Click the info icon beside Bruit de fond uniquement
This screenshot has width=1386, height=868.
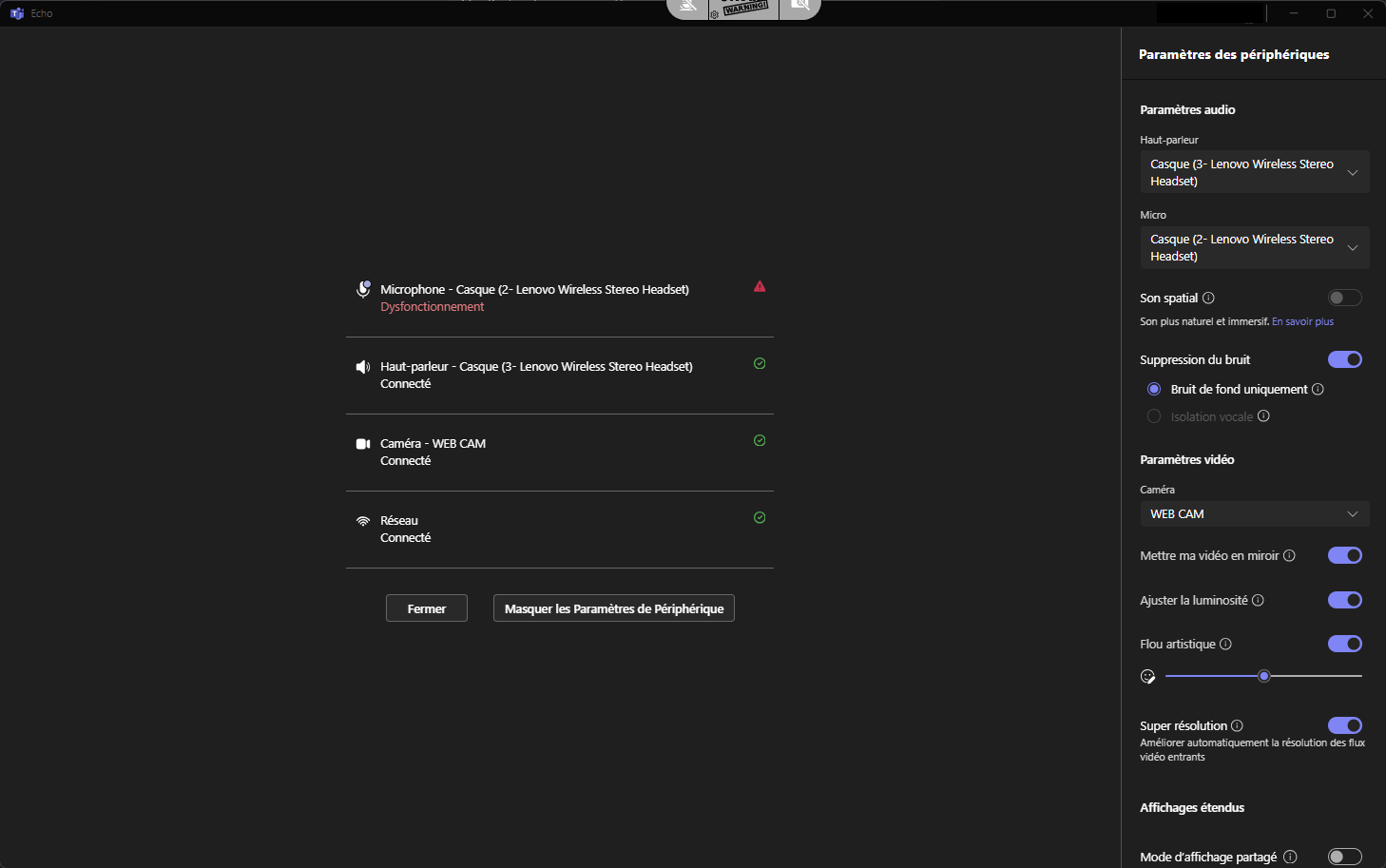1318,389
